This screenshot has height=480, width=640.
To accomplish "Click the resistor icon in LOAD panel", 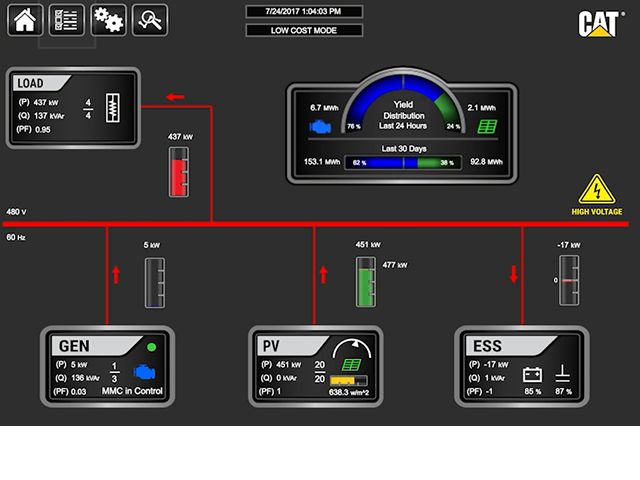I will click(115, 109).
